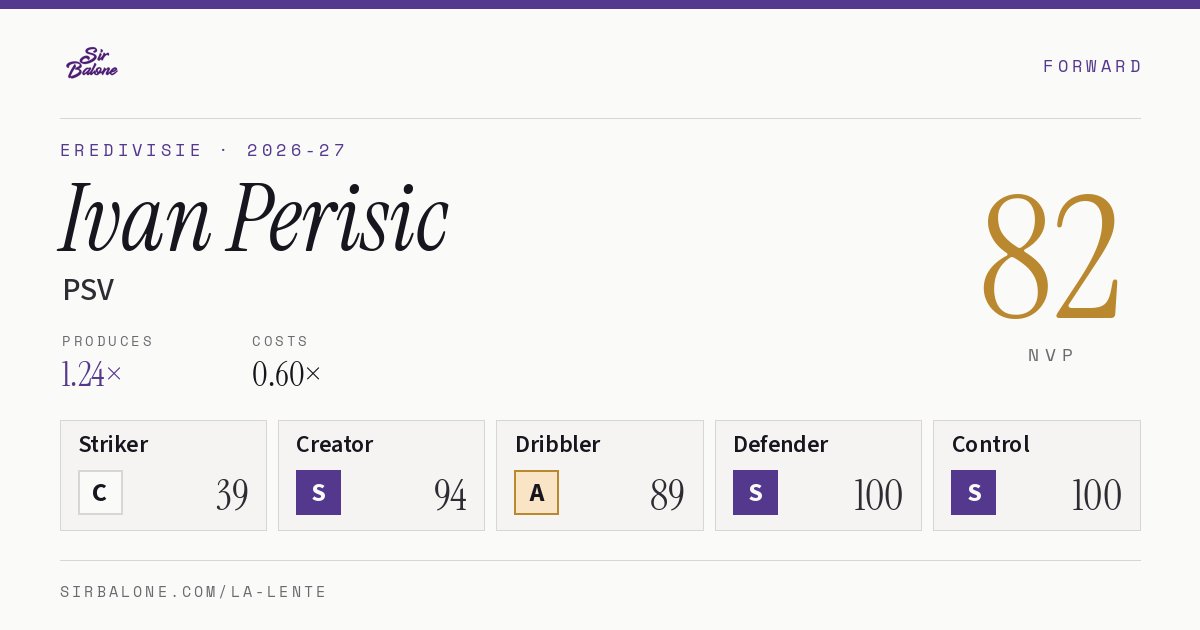Select the C grade badge under Striker
Screen dimensions: 1200x630
pyautogui.click(x=100, y=492)
